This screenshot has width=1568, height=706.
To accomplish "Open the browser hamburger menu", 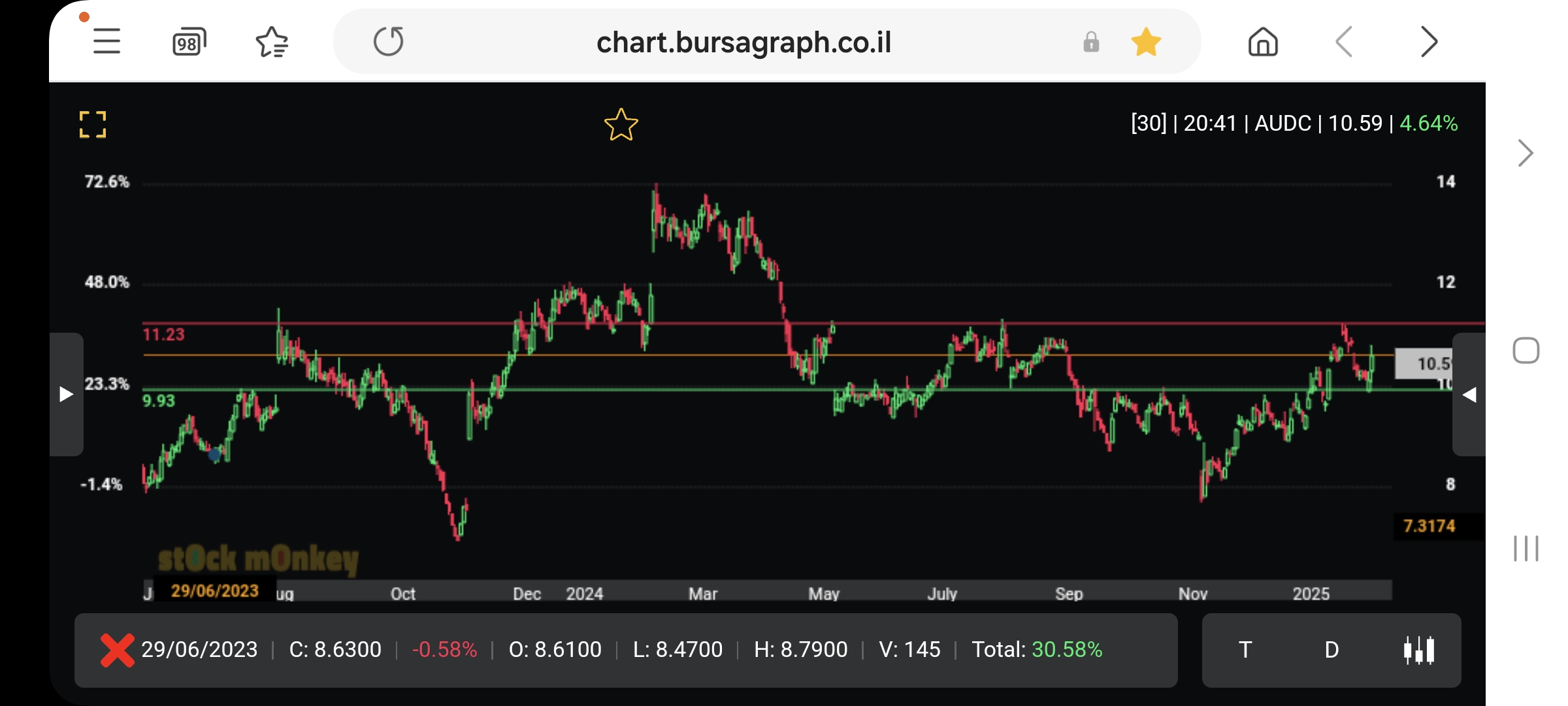I will click(106, 42).
